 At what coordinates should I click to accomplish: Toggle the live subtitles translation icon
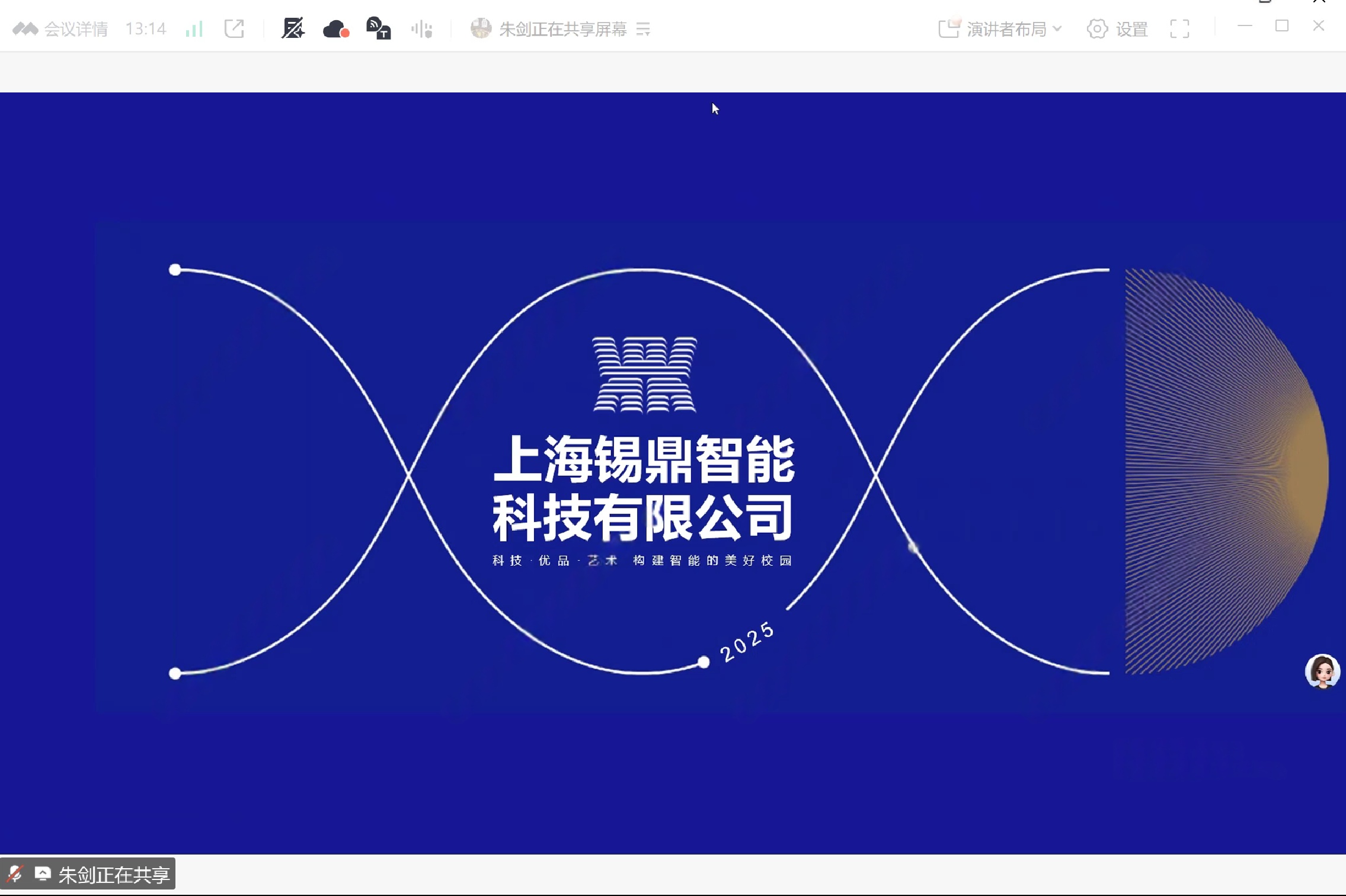tap(378, 28)
